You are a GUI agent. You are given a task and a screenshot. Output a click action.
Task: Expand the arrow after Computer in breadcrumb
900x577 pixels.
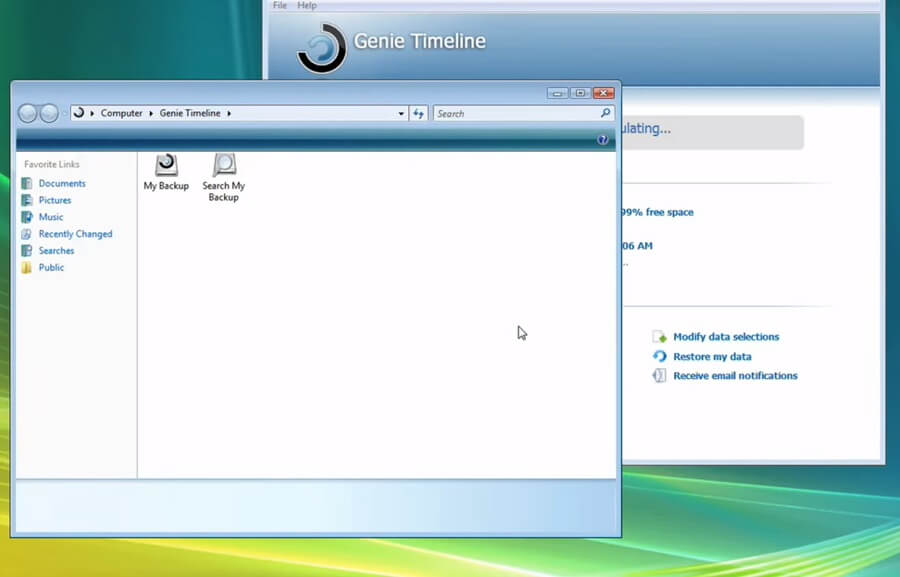[x=151, y=113]
